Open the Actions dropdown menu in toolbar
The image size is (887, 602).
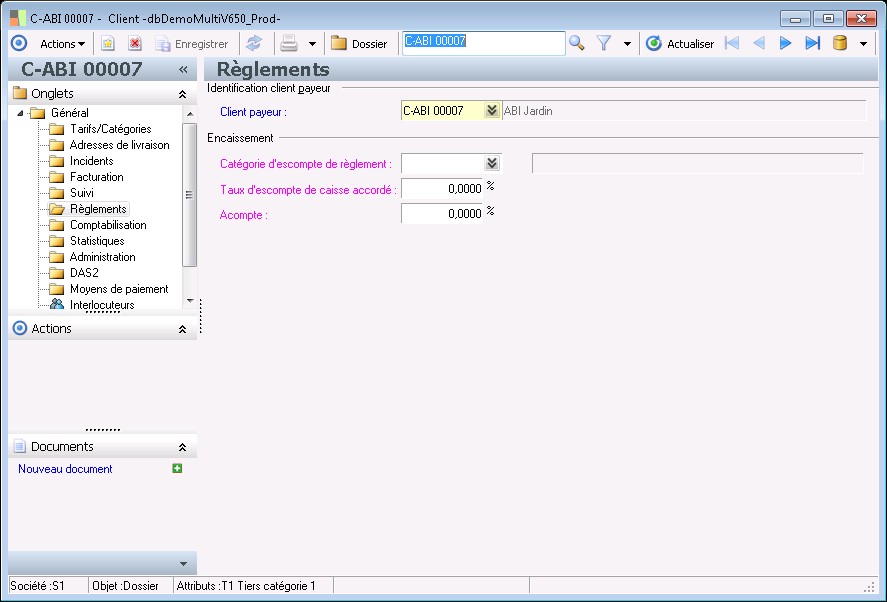coord(63,44)
